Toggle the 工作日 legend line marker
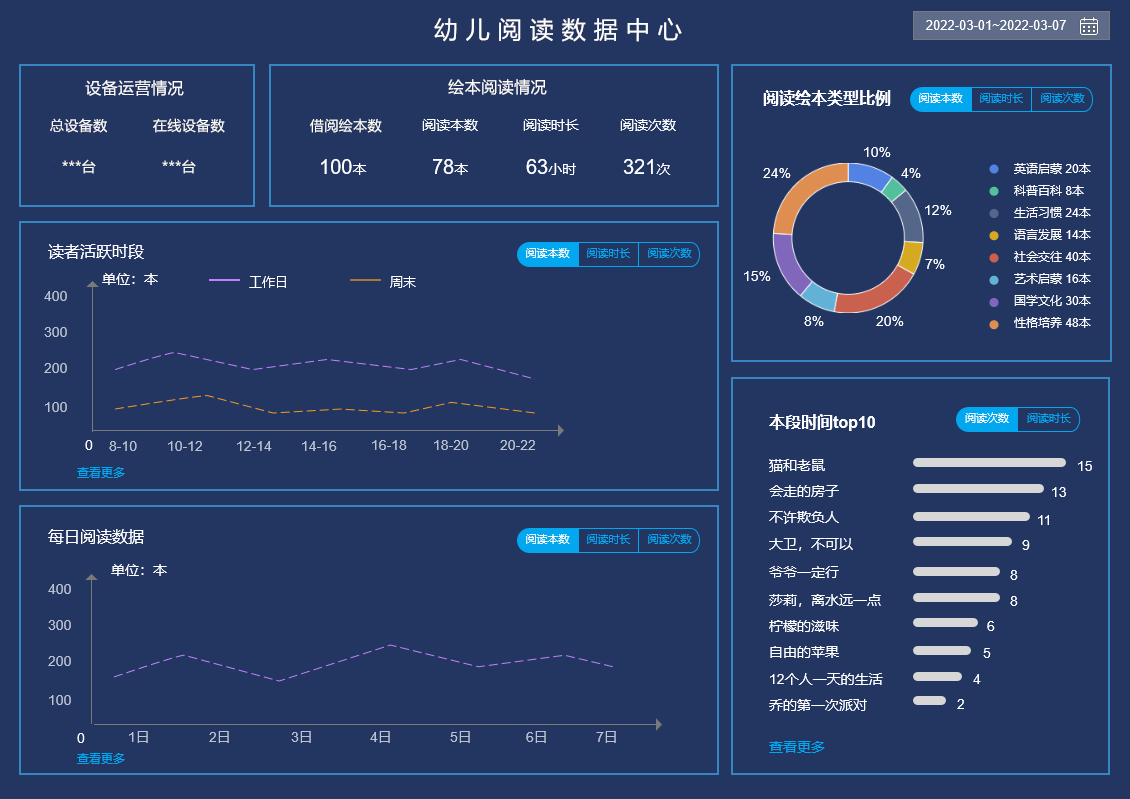 click(224, 281)
